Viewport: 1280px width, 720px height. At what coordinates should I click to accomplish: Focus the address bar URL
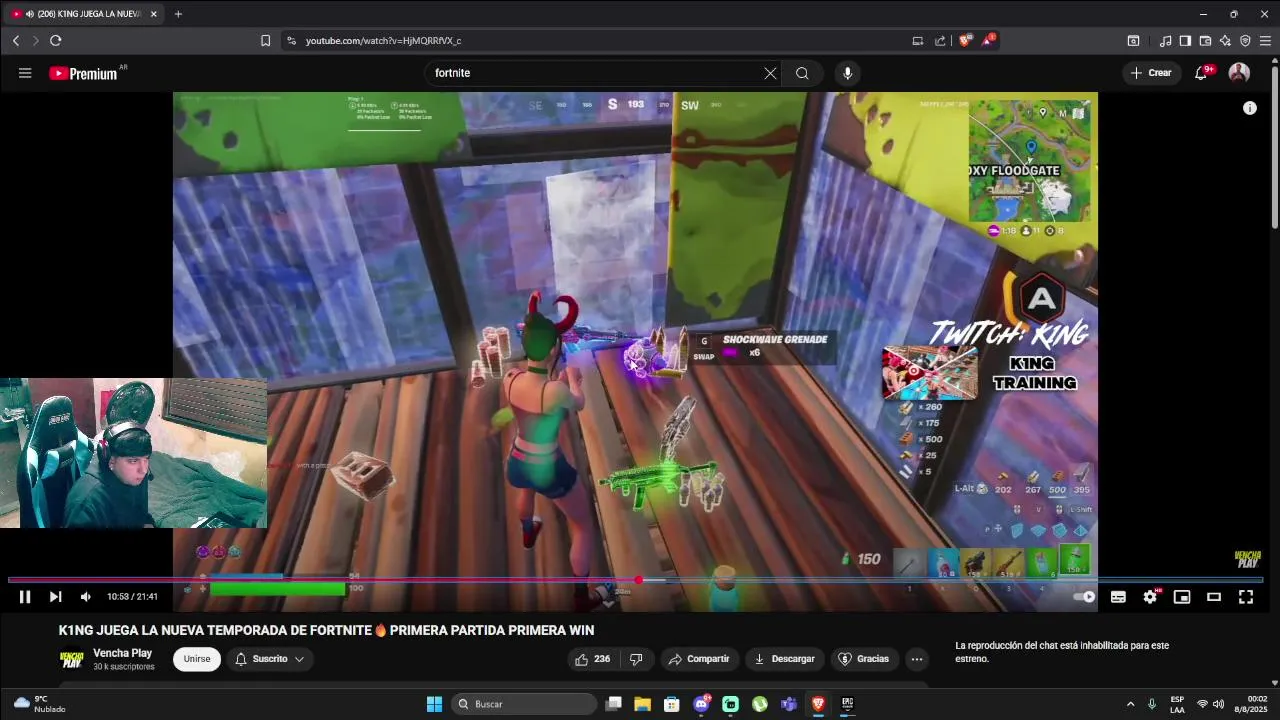(383, 41)
